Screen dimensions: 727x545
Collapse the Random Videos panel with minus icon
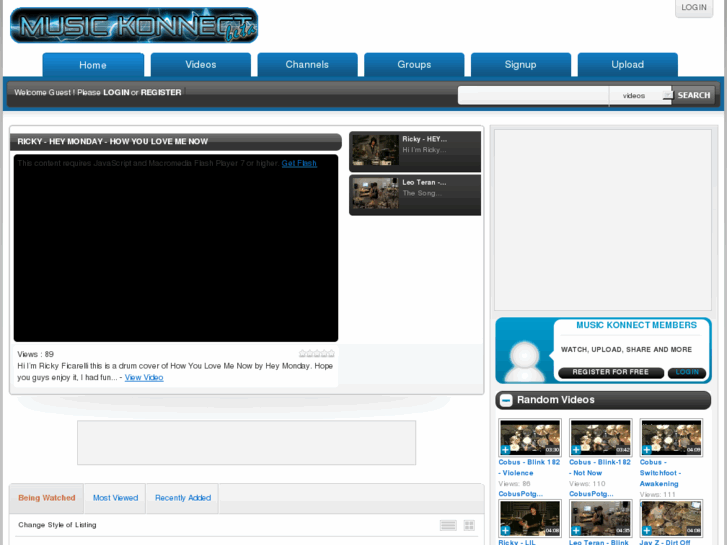coord(506,400)
